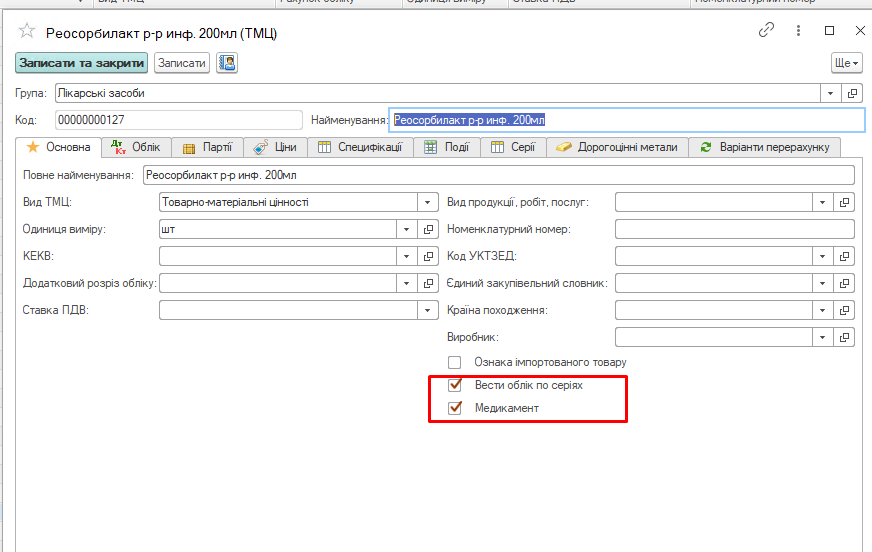
Task: Open the Ставка ПДВ dropdown list
Action: pos(407,310)
